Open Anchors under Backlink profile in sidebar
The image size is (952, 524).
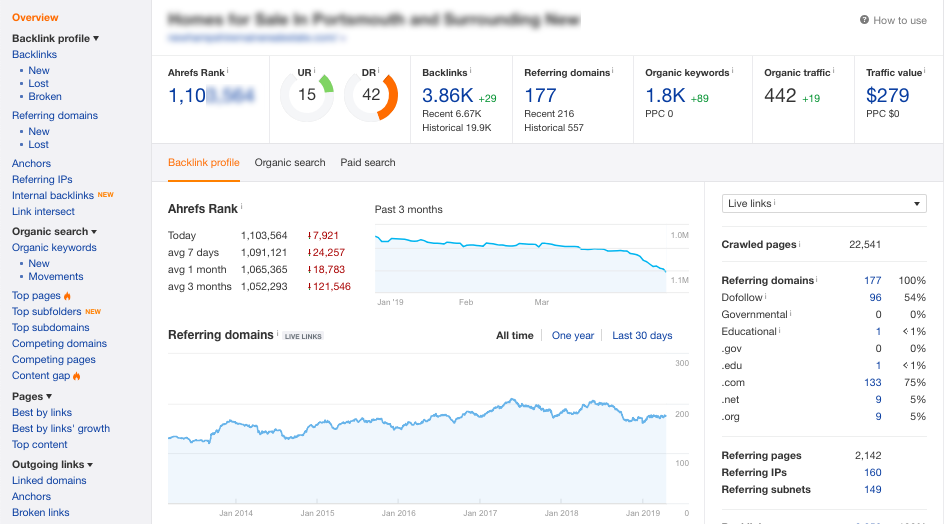tap(31, 163)
